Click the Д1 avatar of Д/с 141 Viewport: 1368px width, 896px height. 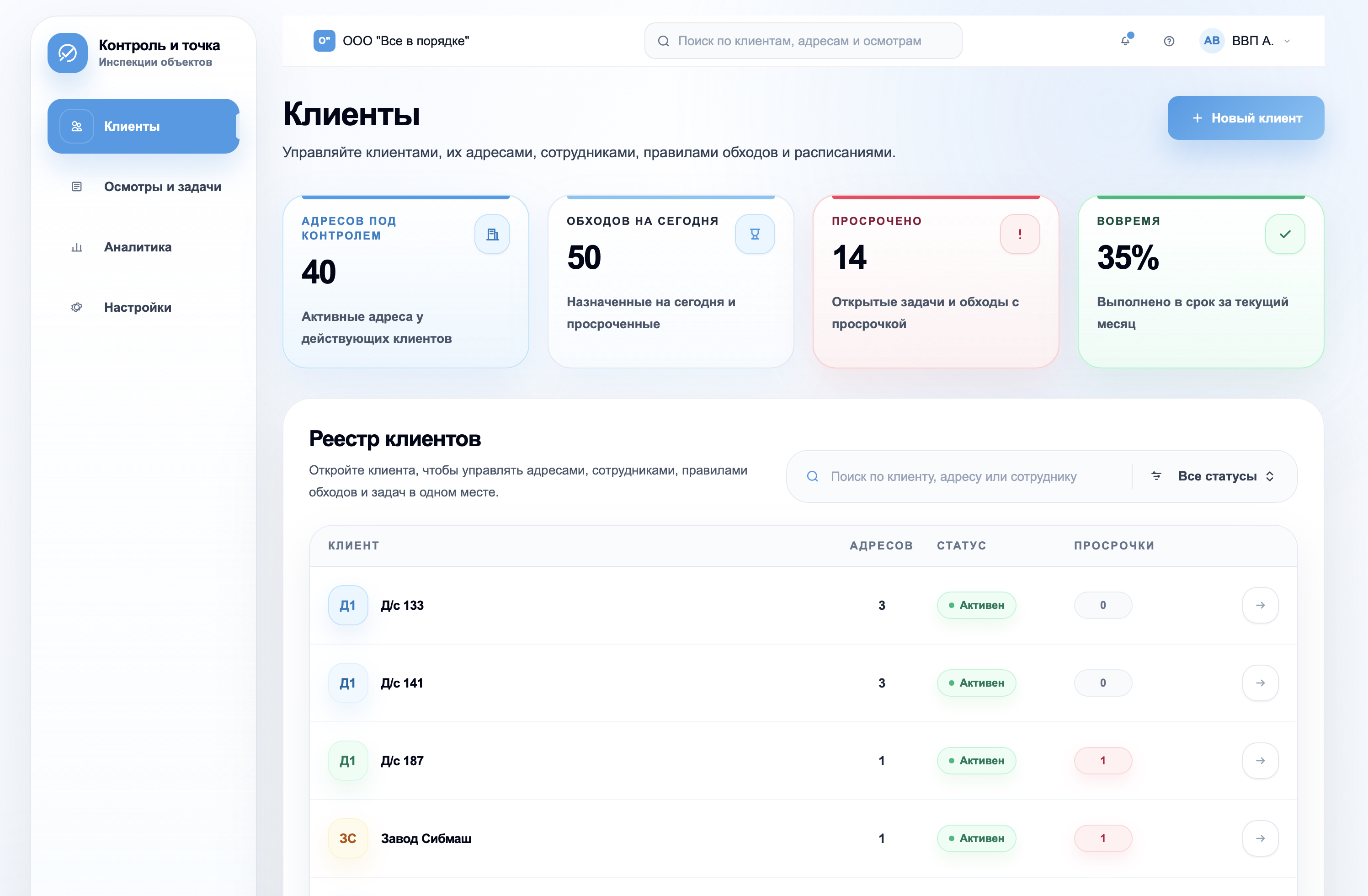(x=348, y=683)
